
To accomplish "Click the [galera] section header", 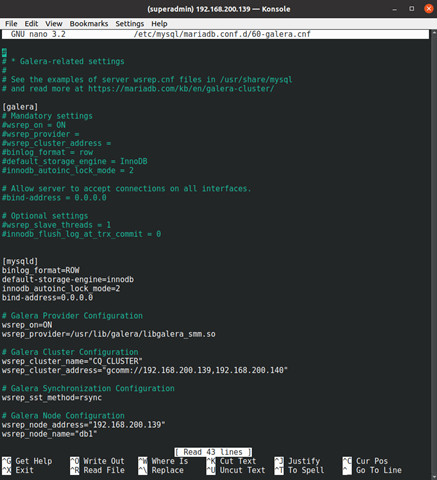I will tap(20, 107).
